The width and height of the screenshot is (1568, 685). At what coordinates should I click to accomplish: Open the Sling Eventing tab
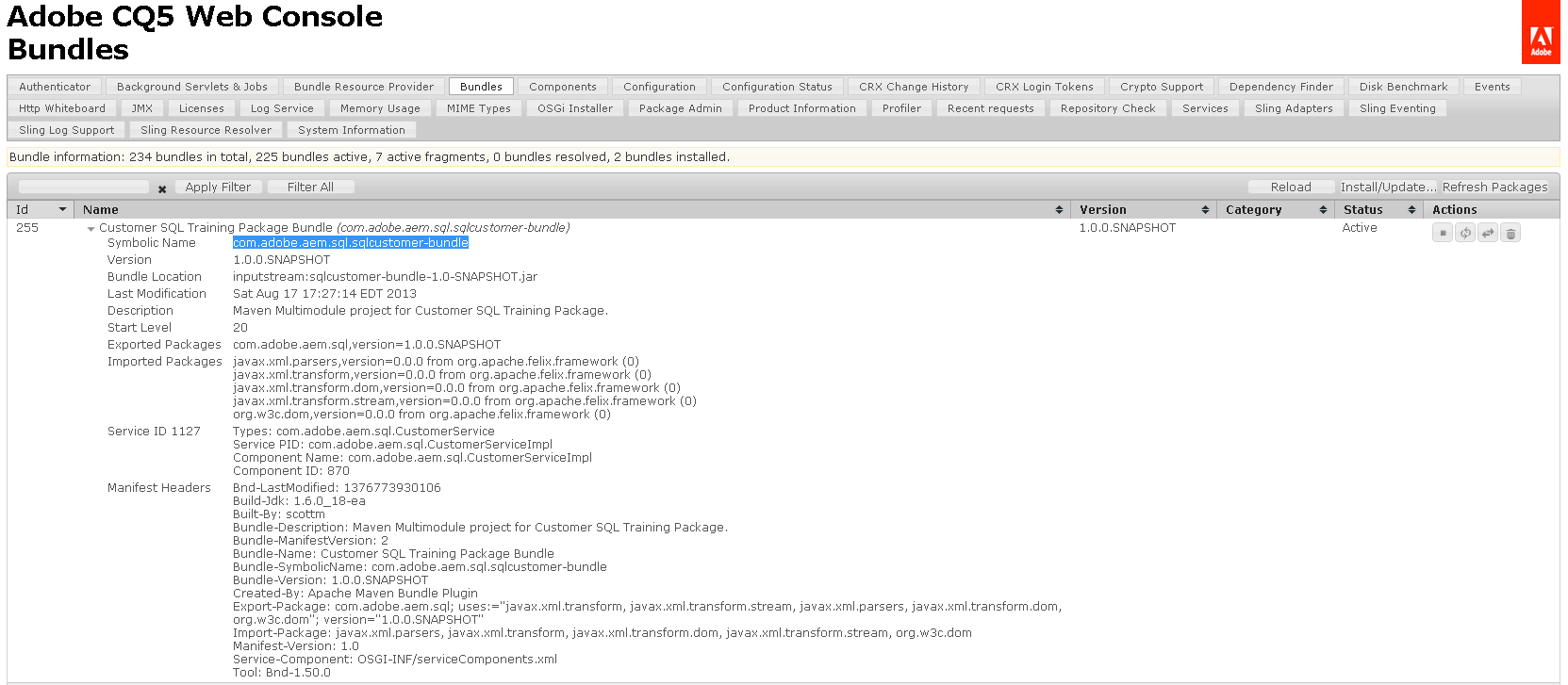coord(1397,108)
